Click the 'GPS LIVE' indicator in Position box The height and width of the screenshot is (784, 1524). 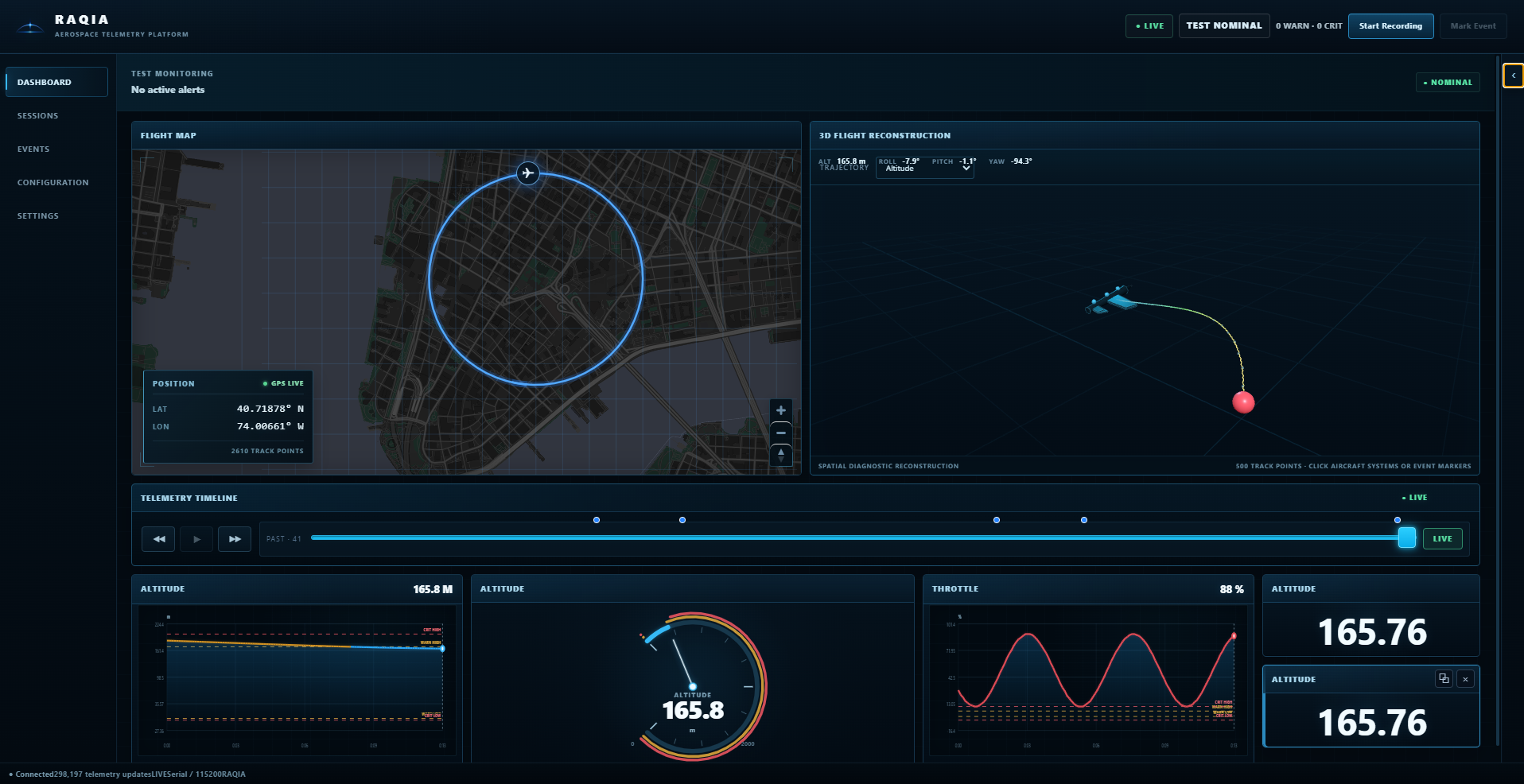click(283, 383)
